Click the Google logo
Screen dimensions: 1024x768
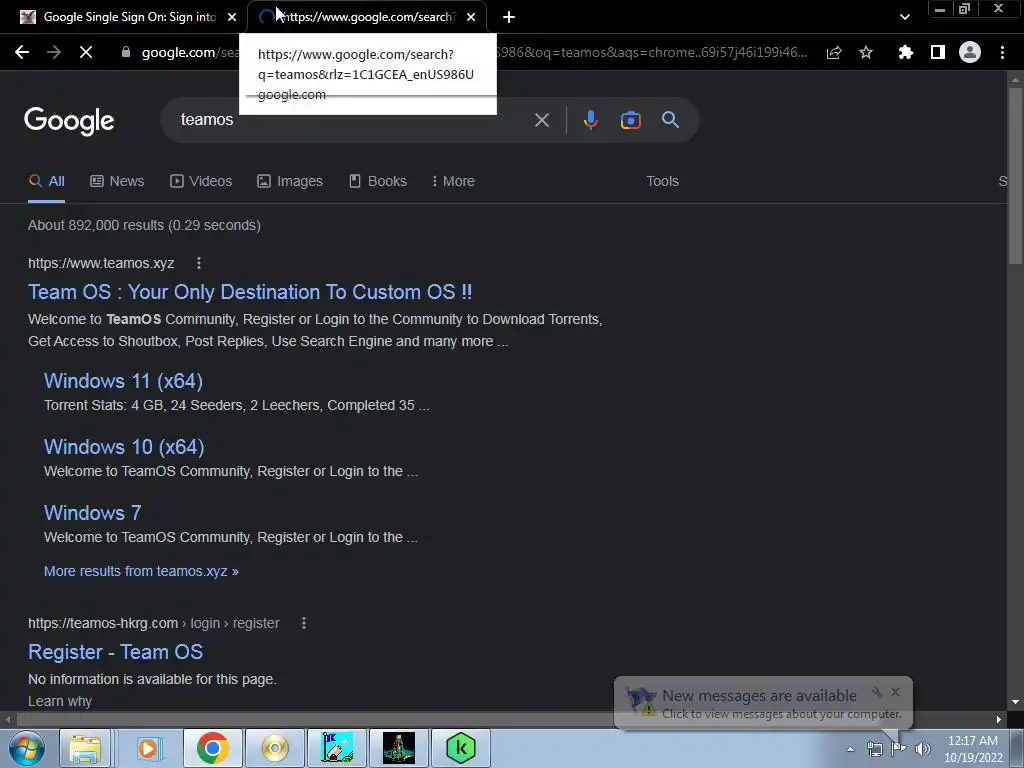point(69,121)
